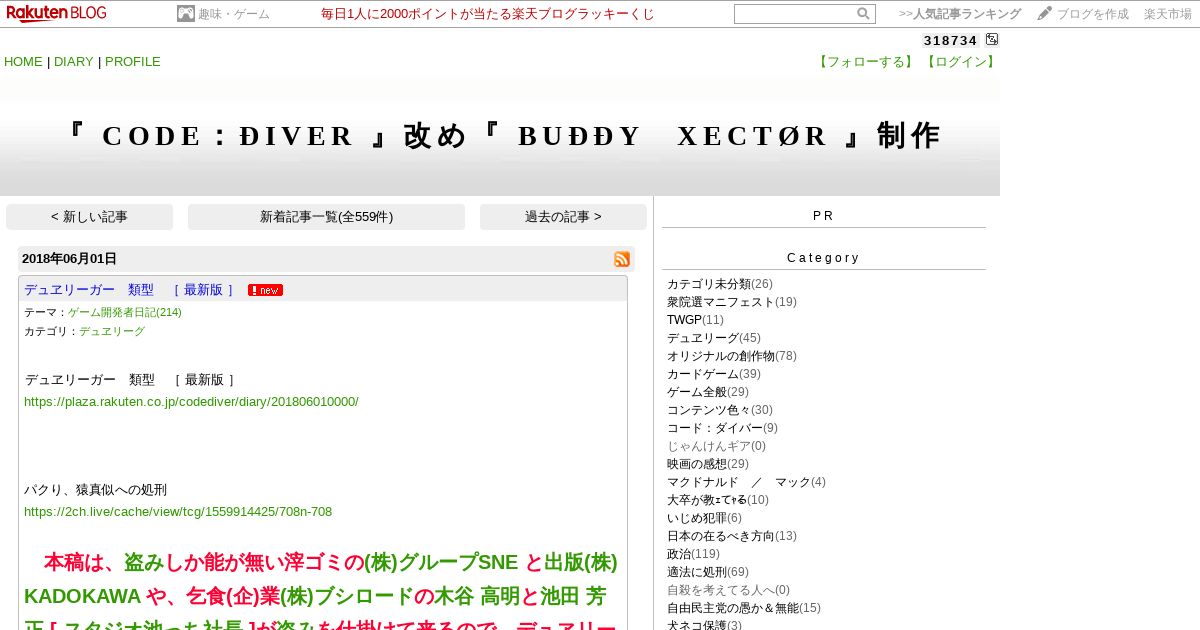
Task: Go to PROFILE menu item
Action: pyautogui.click(x=133, y=61)
